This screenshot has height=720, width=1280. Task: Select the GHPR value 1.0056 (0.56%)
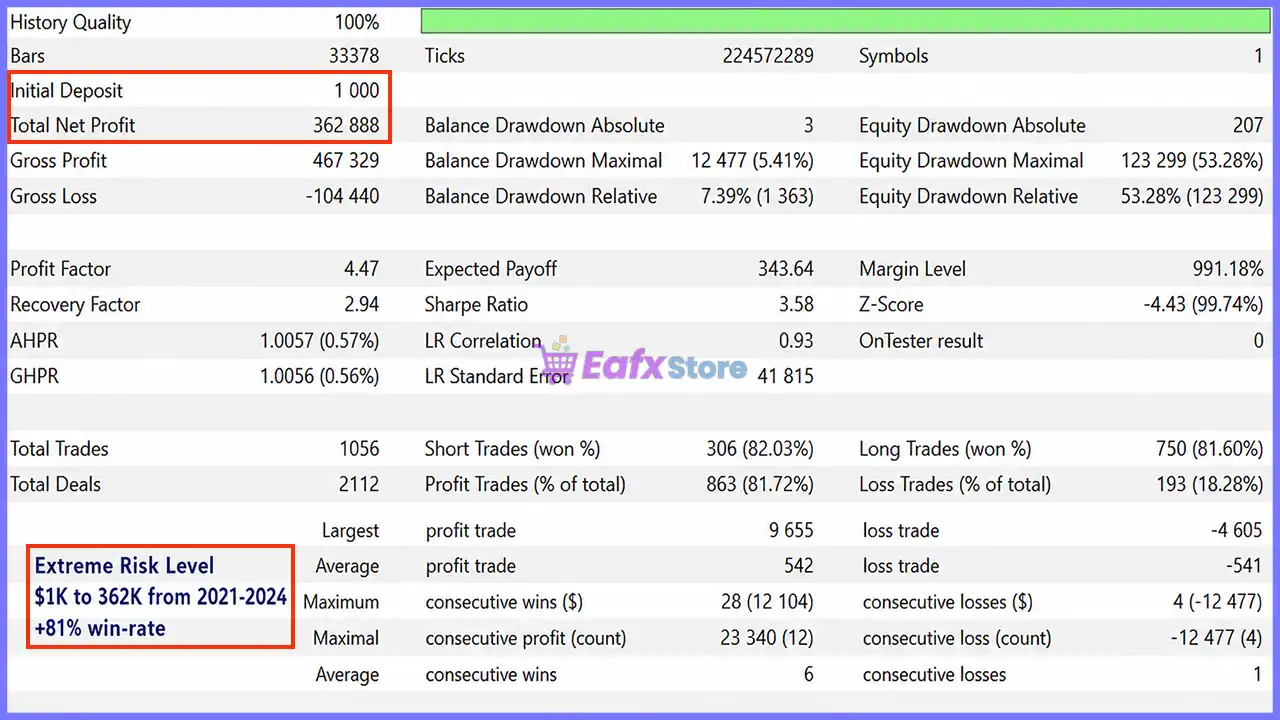pos(320,377)
